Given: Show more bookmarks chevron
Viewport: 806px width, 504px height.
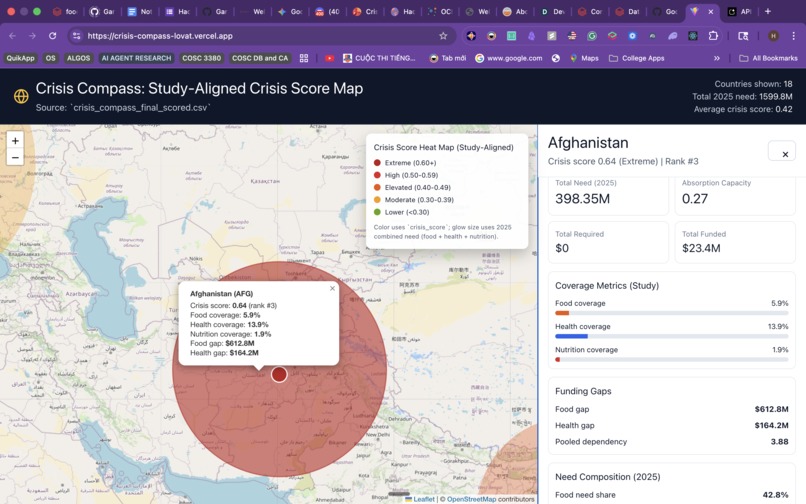Looking at the screenshot, I should pos(717,58).
